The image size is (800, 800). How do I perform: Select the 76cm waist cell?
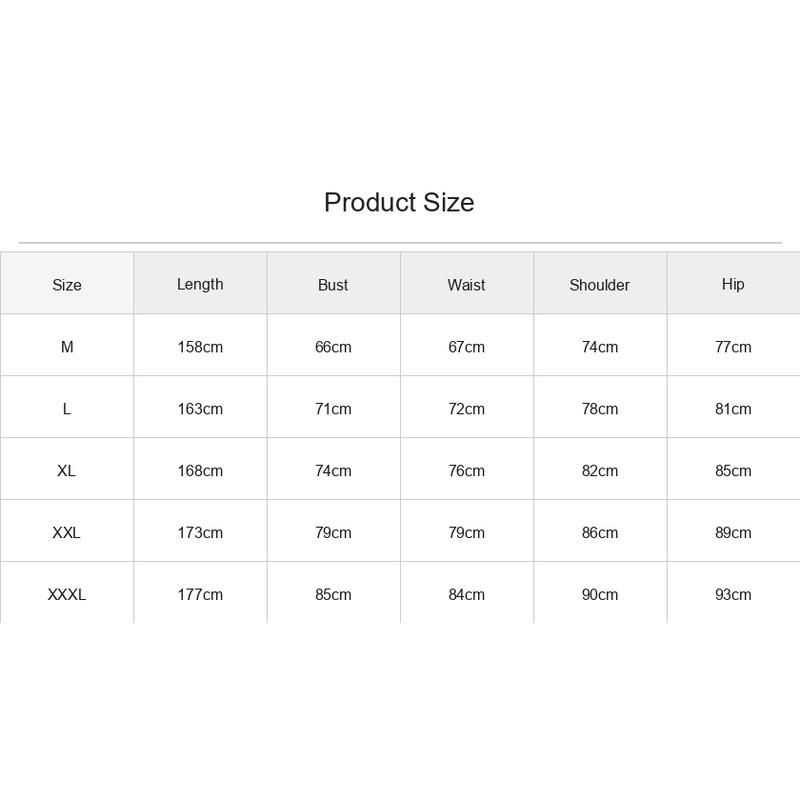[466, 470]
